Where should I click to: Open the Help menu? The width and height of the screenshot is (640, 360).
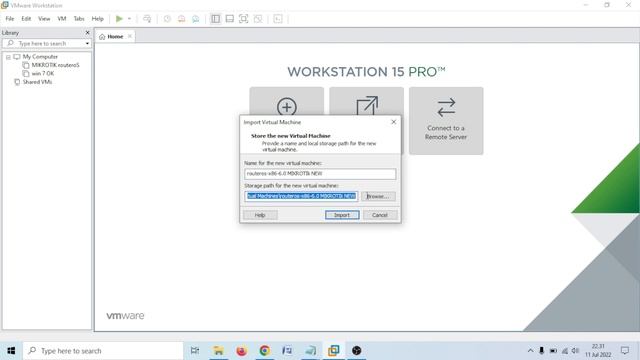[98, 19]
